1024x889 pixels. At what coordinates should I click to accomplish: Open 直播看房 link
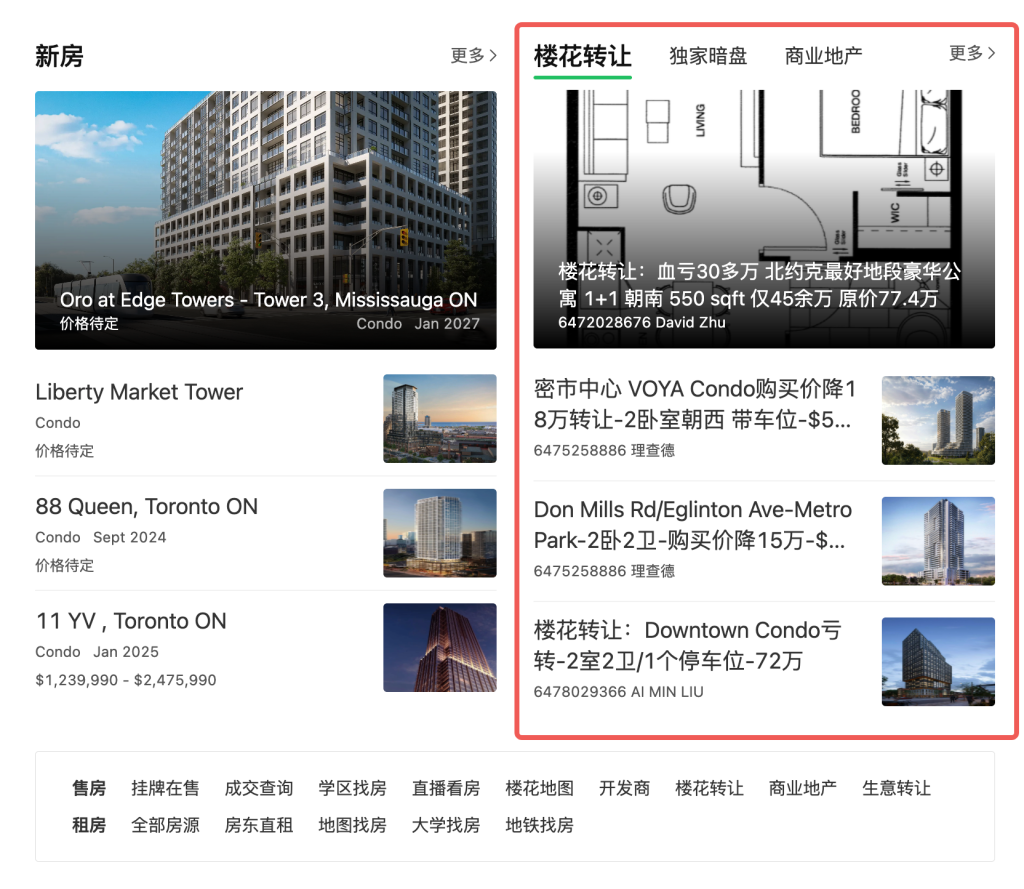click(446, 788)
